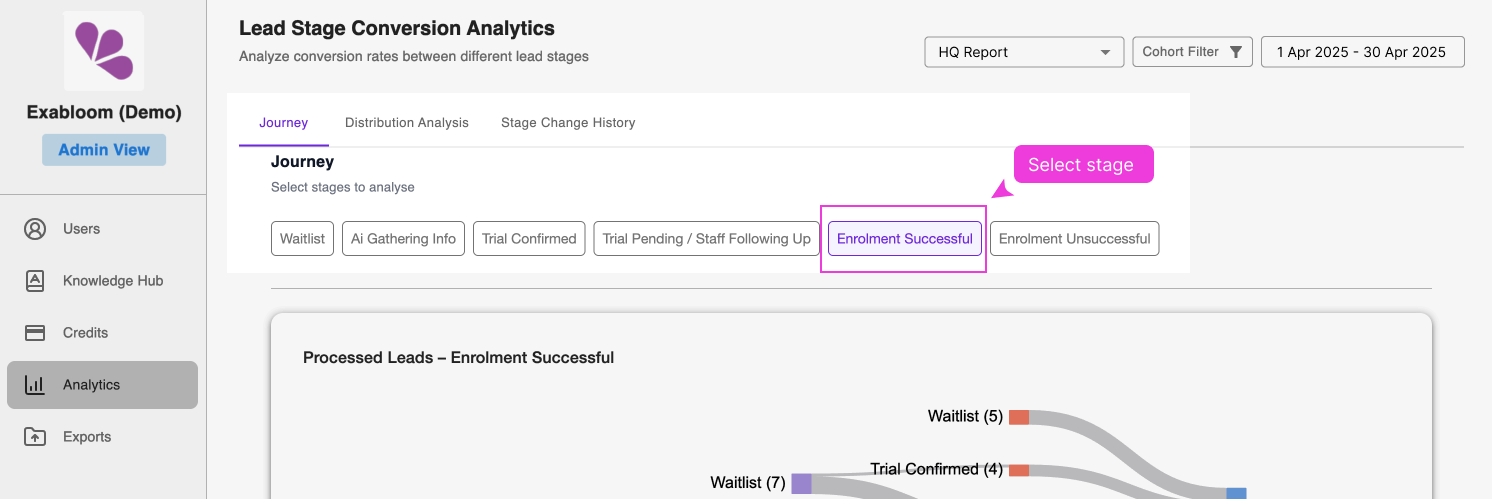Toggle the Waitlist stage chip

click(302, 239)
